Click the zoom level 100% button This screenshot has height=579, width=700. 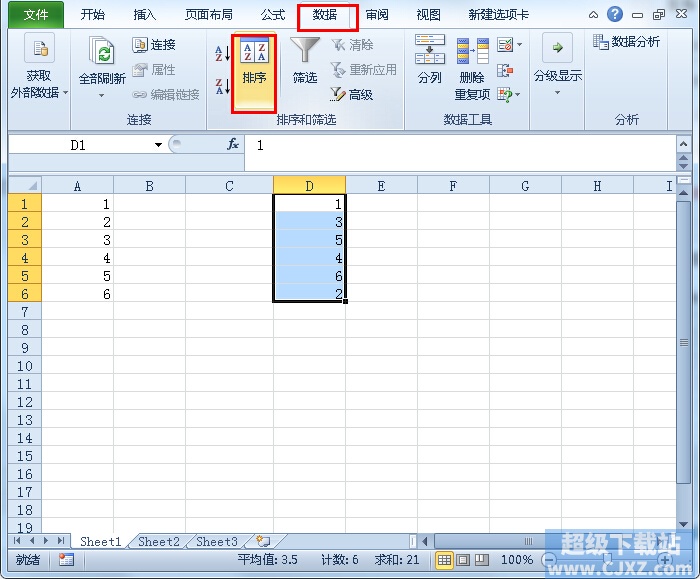517,559
